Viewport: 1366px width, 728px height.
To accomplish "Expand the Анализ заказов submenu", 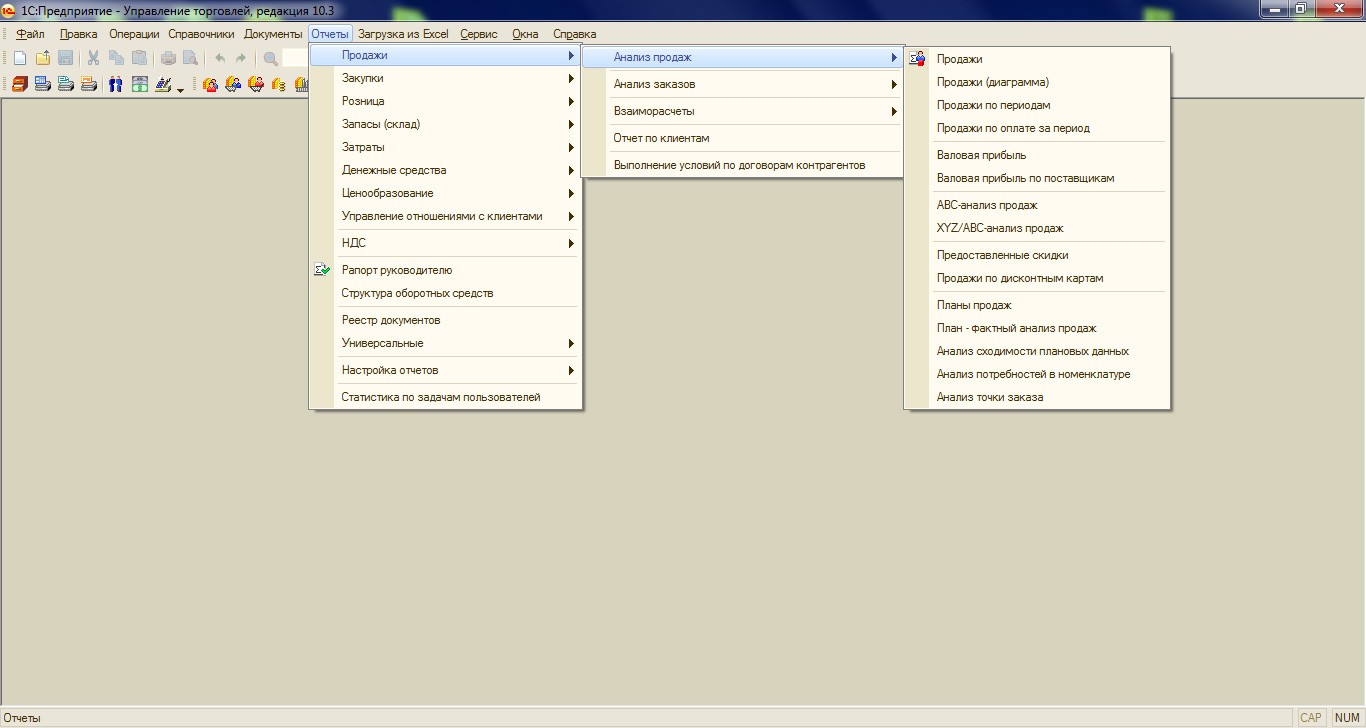I will coord(743,84).
